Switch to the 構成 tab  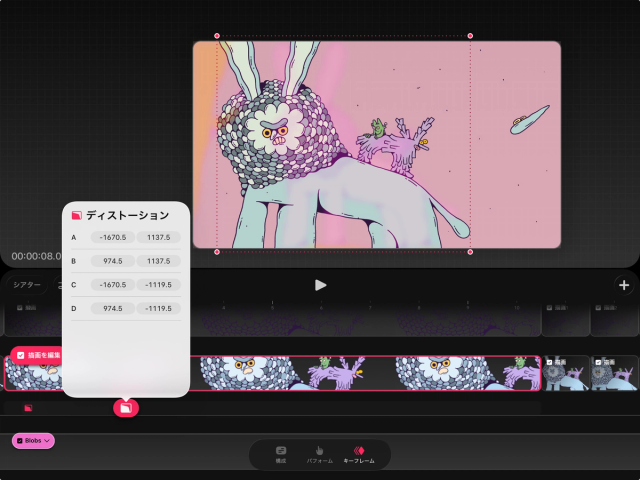[281, 455]
